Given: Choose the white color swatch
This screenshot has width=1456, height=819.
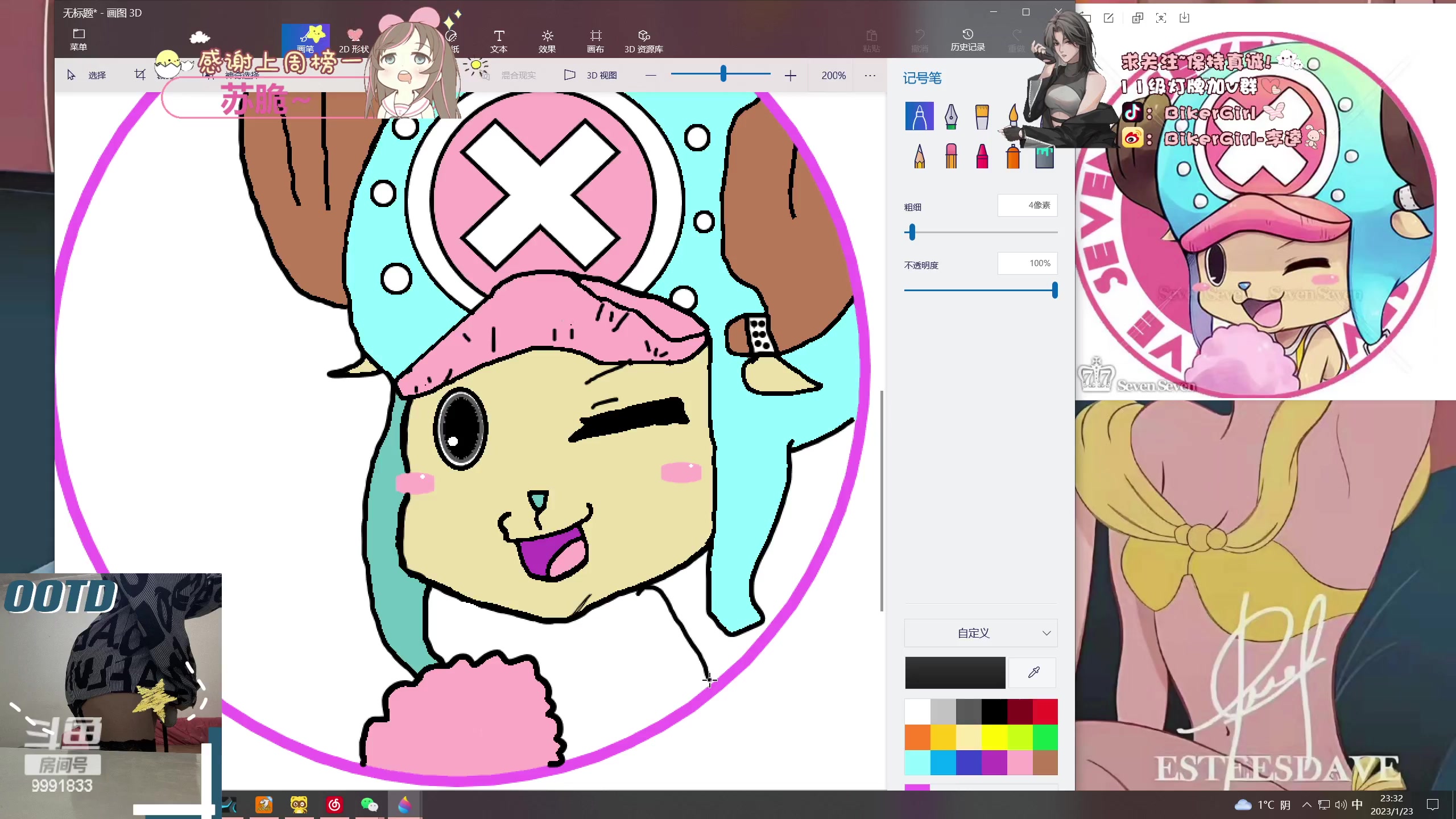Looking at the screenshot, I should [x=917, y=712].
